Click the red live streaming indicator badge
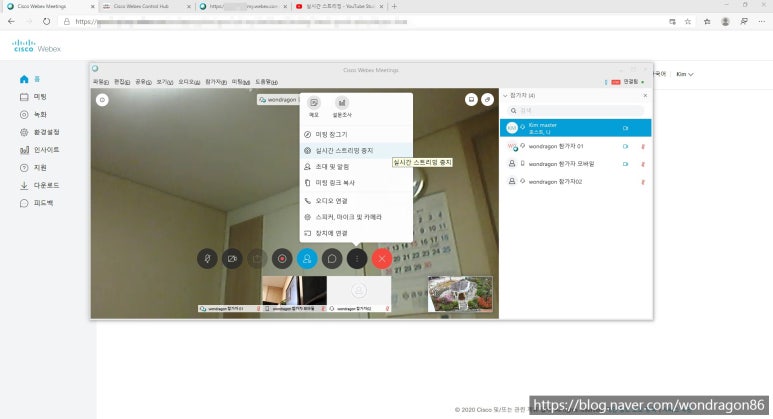Screen dimensions: 773x419 click(x=616, y=82)
